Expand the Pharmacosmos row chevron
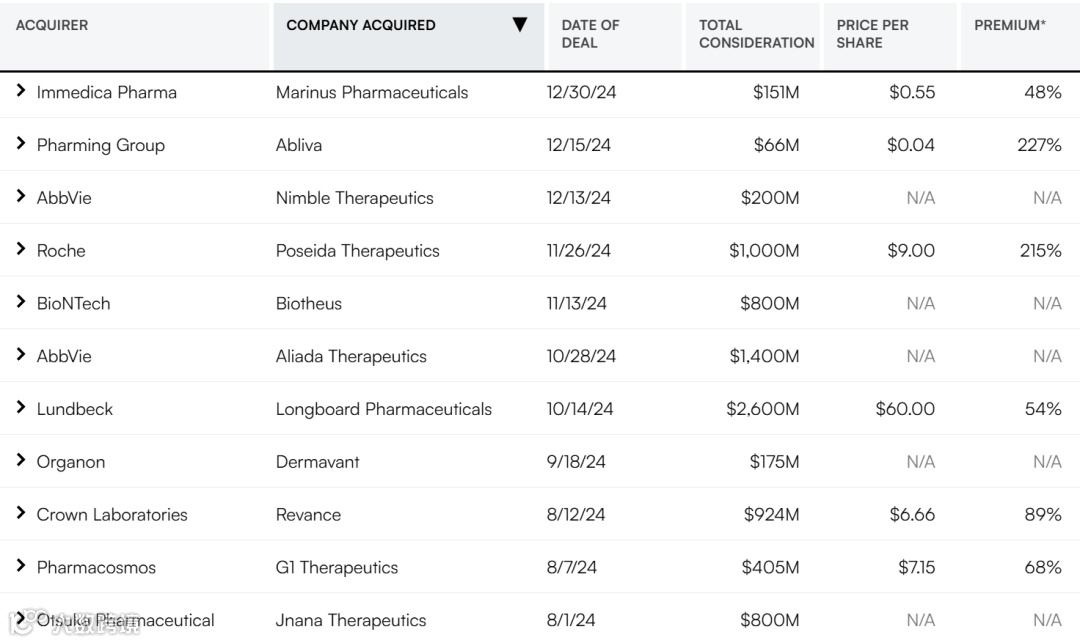Screen dimensions: 1080x643 click(x=20, y=566)
